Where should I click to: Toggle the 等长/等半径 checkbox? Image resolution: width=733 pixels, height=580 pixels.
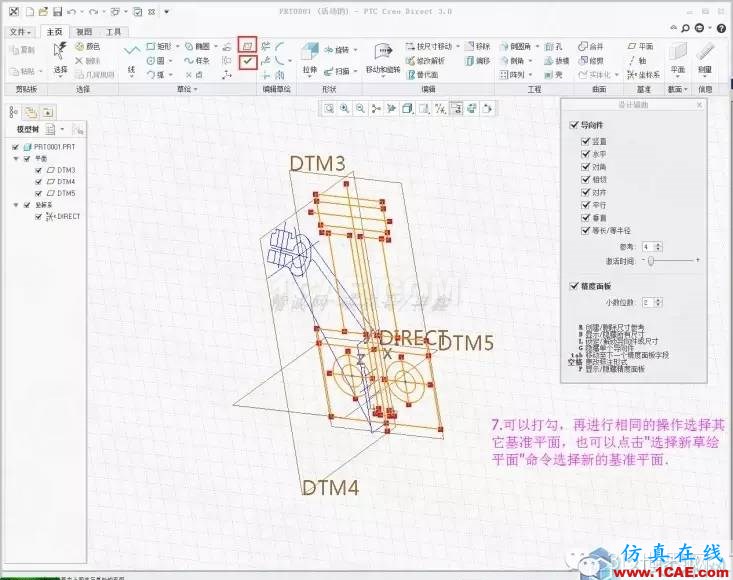(x=585, y=230)
